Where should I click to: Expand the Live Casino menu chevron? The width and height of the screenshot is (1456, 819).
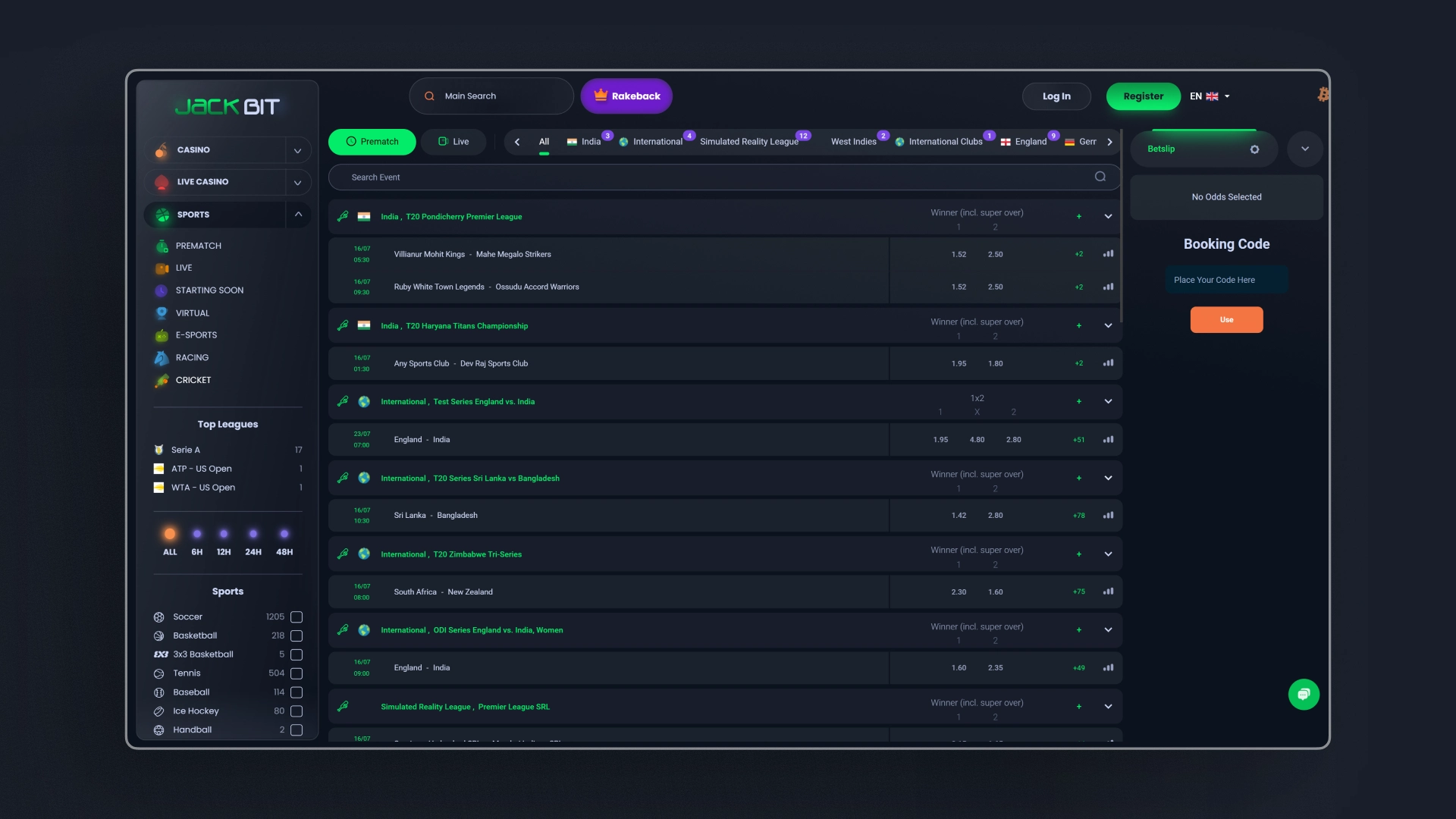[298, 182]
